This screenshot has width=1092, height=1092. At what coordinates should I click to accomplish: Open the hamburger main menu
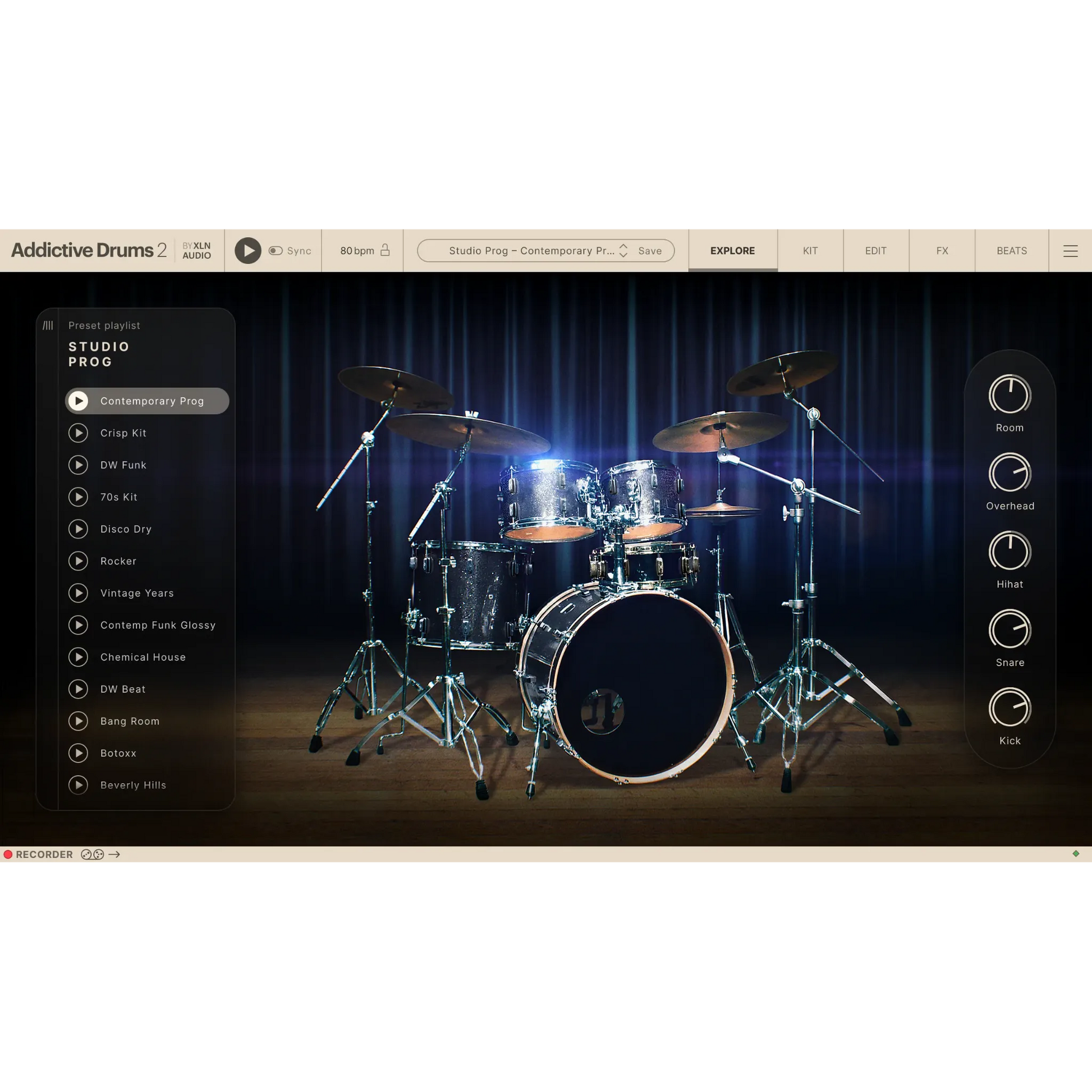click(1070, 251)
